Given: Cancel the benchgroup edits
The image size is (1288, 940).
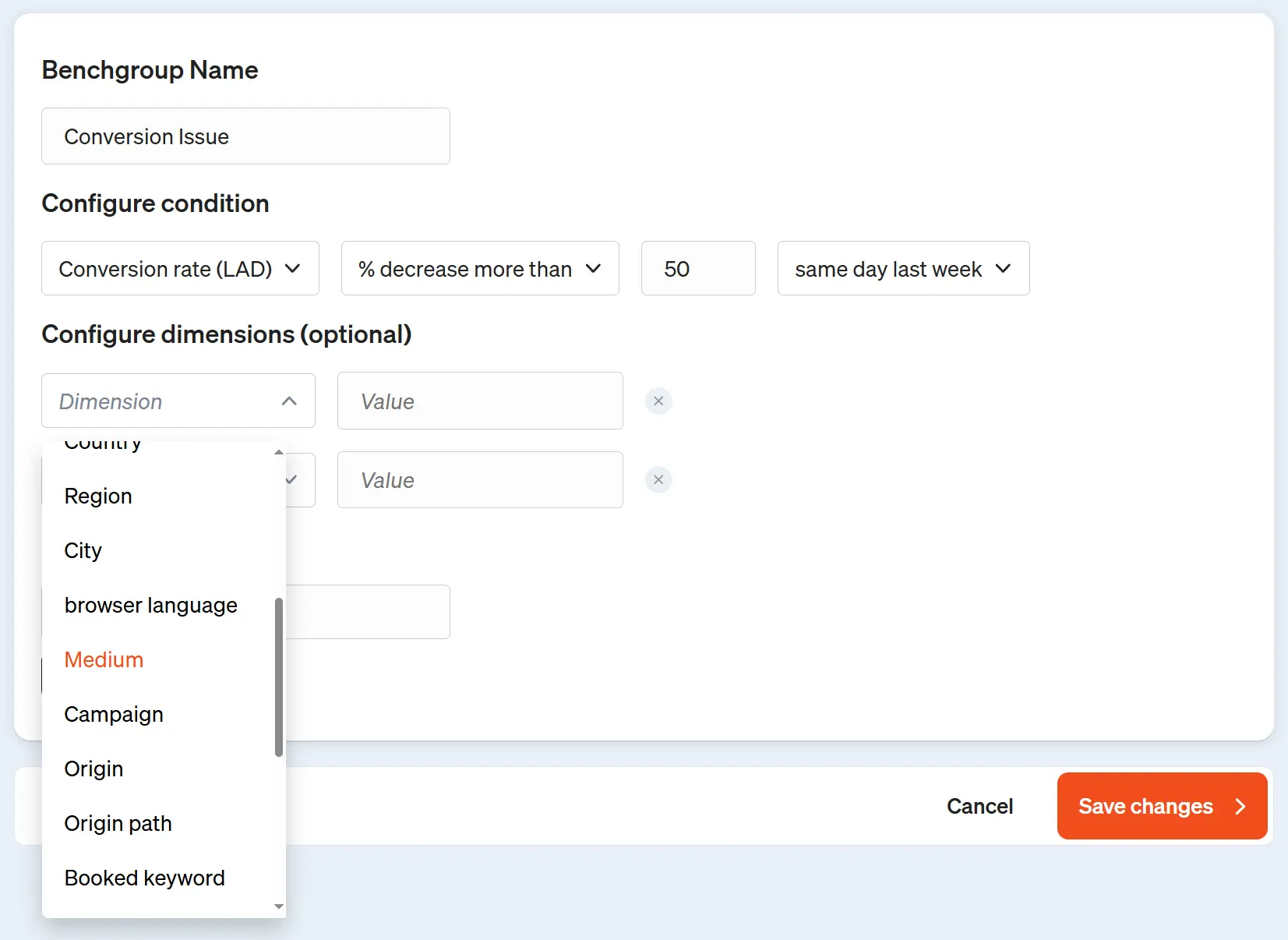Looking at the screenshot, I should 979,806.
